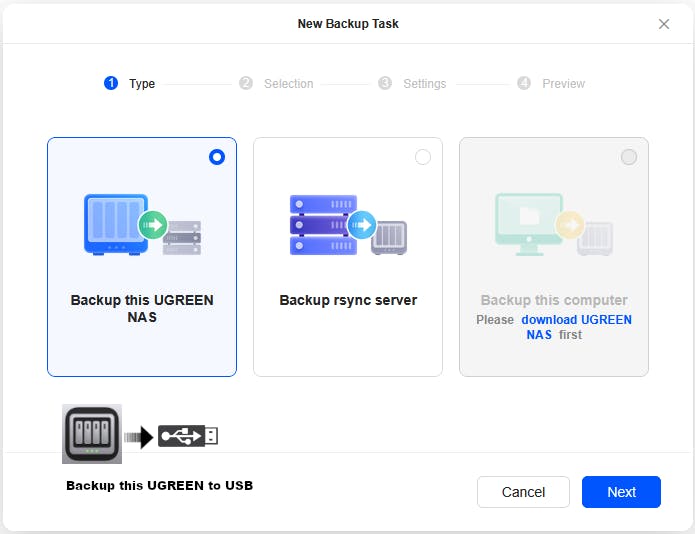
Task: Go to step 4 Preview
Action: [x=552, y=84]
